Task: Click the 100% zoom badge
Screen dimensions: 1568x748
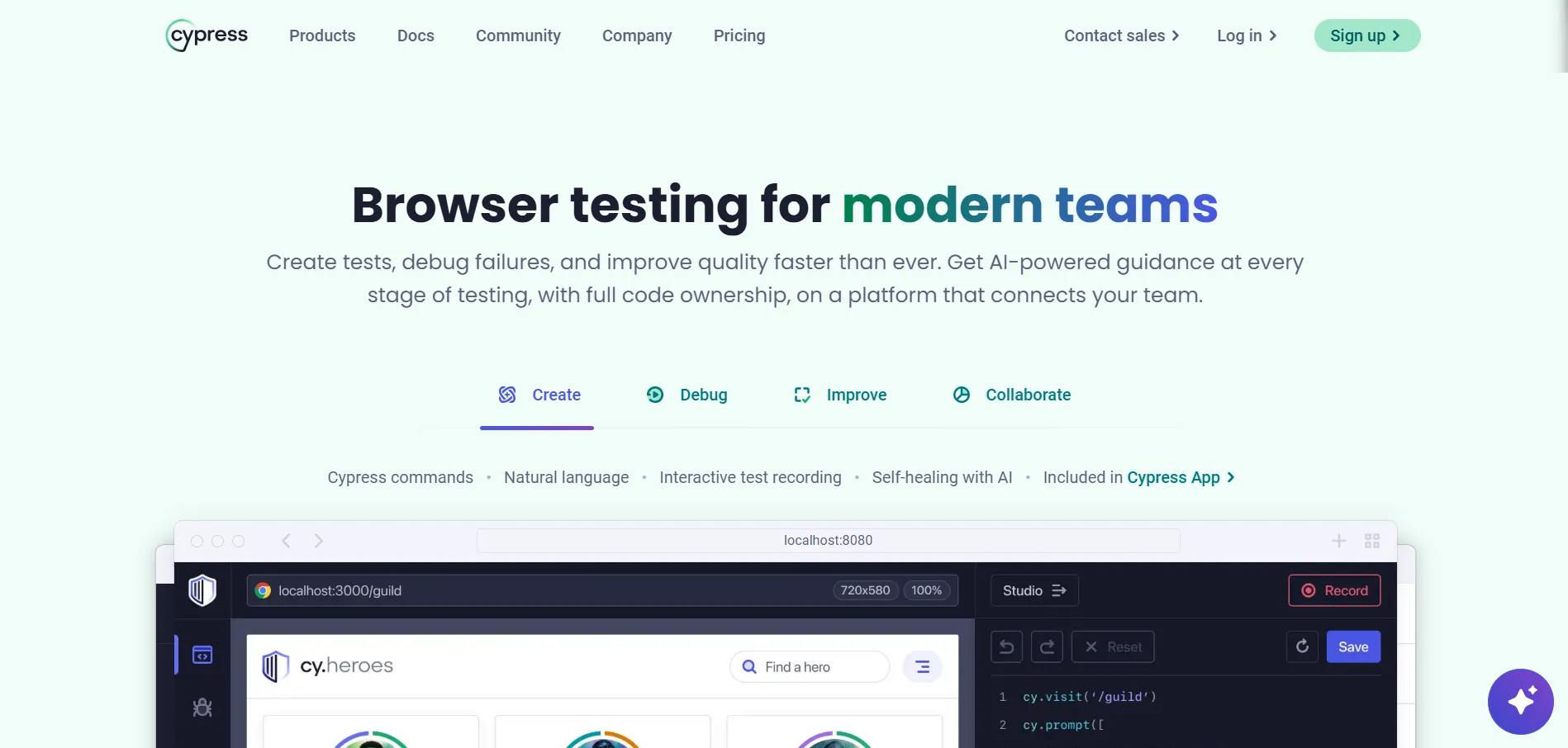Action: click(927, 590)
